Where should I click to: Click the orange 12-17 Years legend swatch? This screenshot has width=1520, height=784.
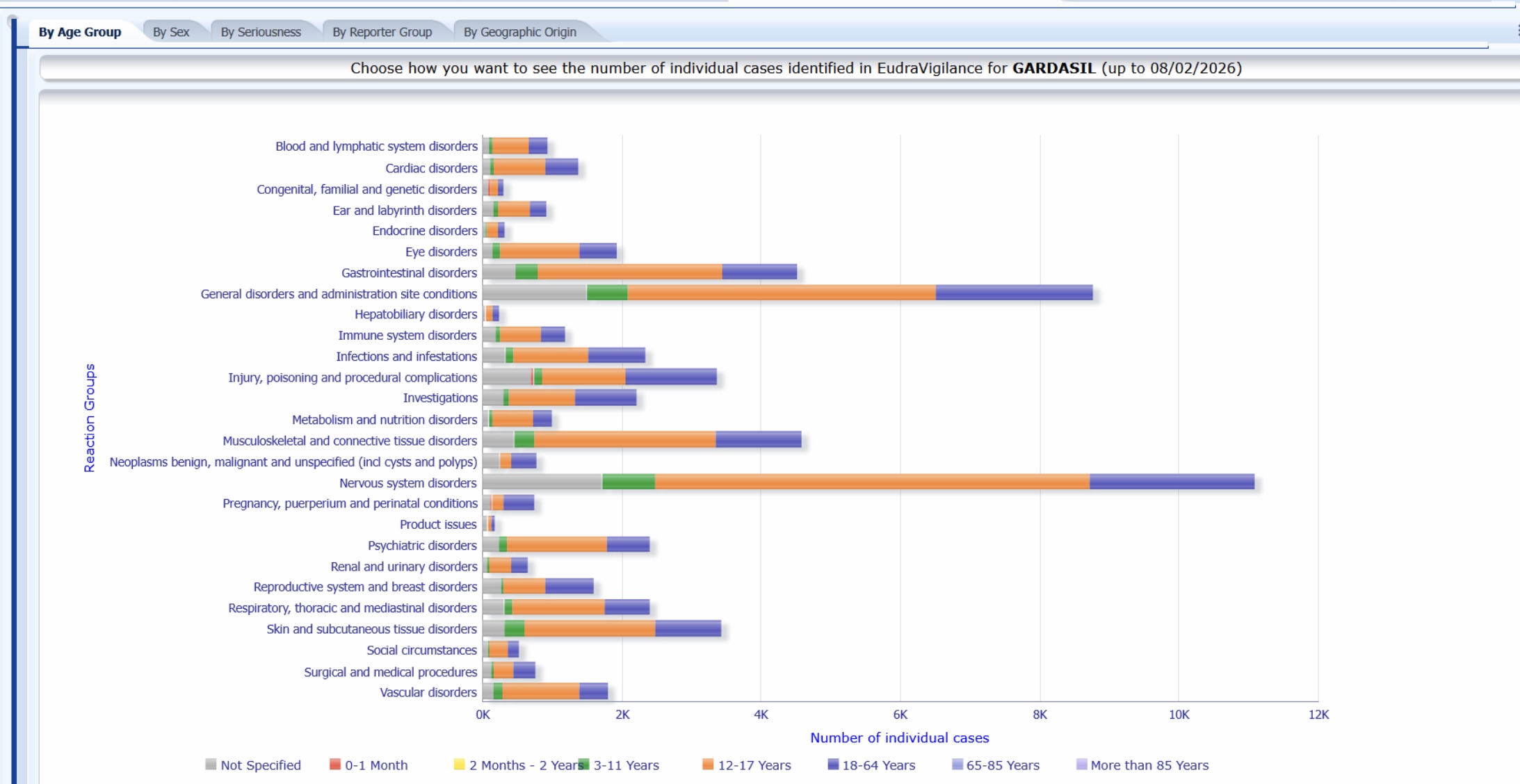point(708,765)
